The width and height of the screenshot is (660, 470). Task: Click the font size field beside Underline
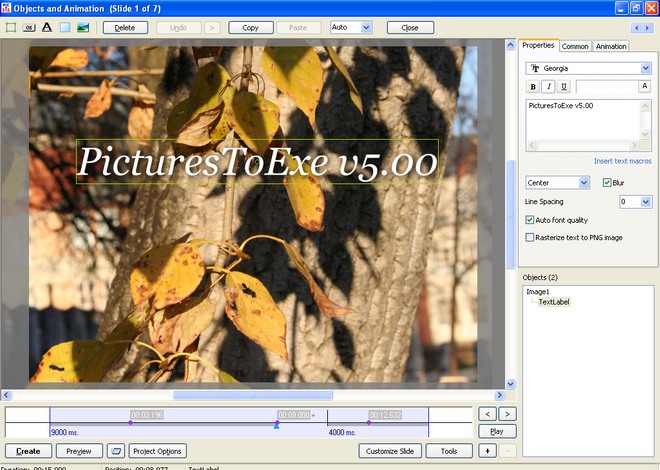click(607, 87)
